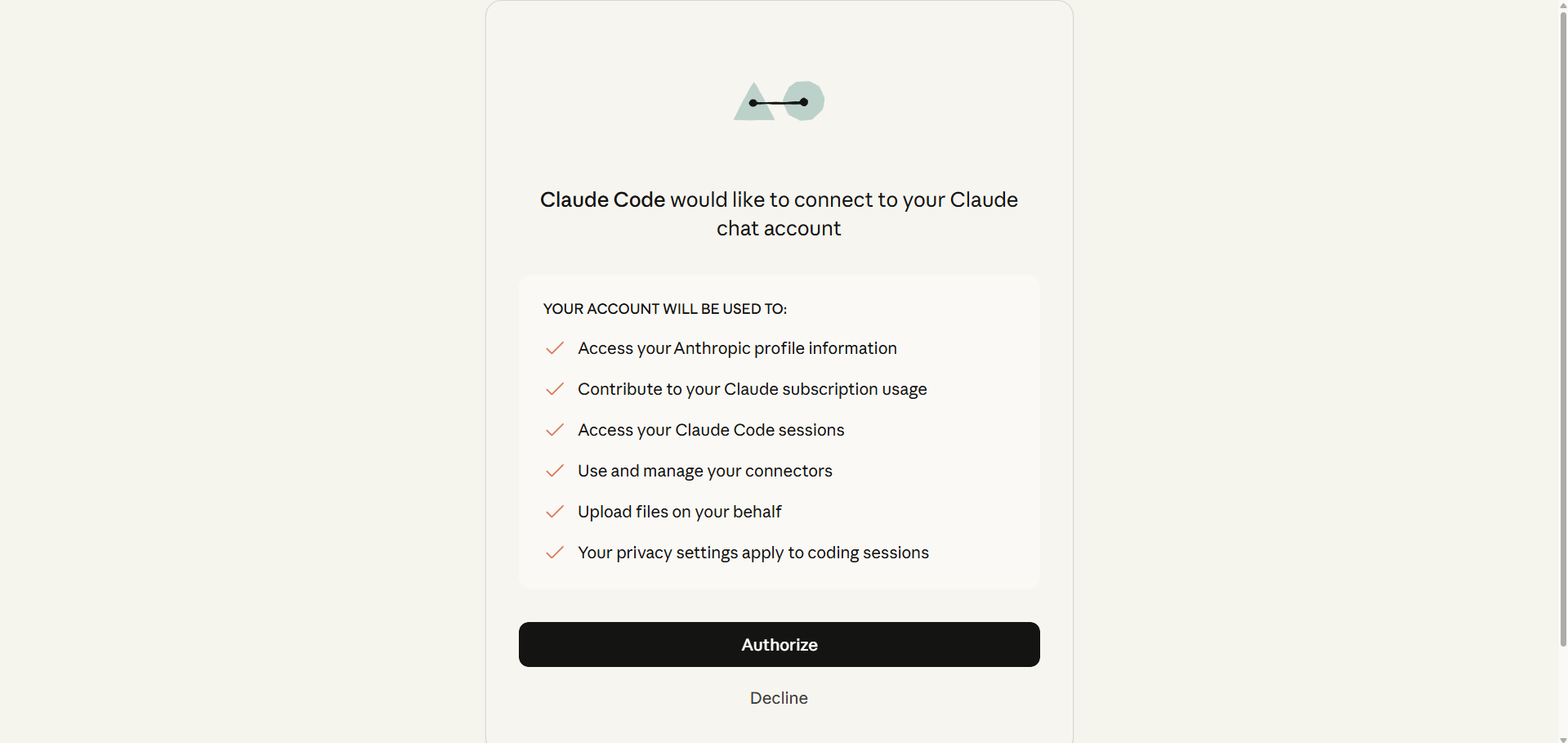Click Decline to reject the connection
This screenshot has height=743, width=1568.
pyautogui.click(x=778, y=698)
